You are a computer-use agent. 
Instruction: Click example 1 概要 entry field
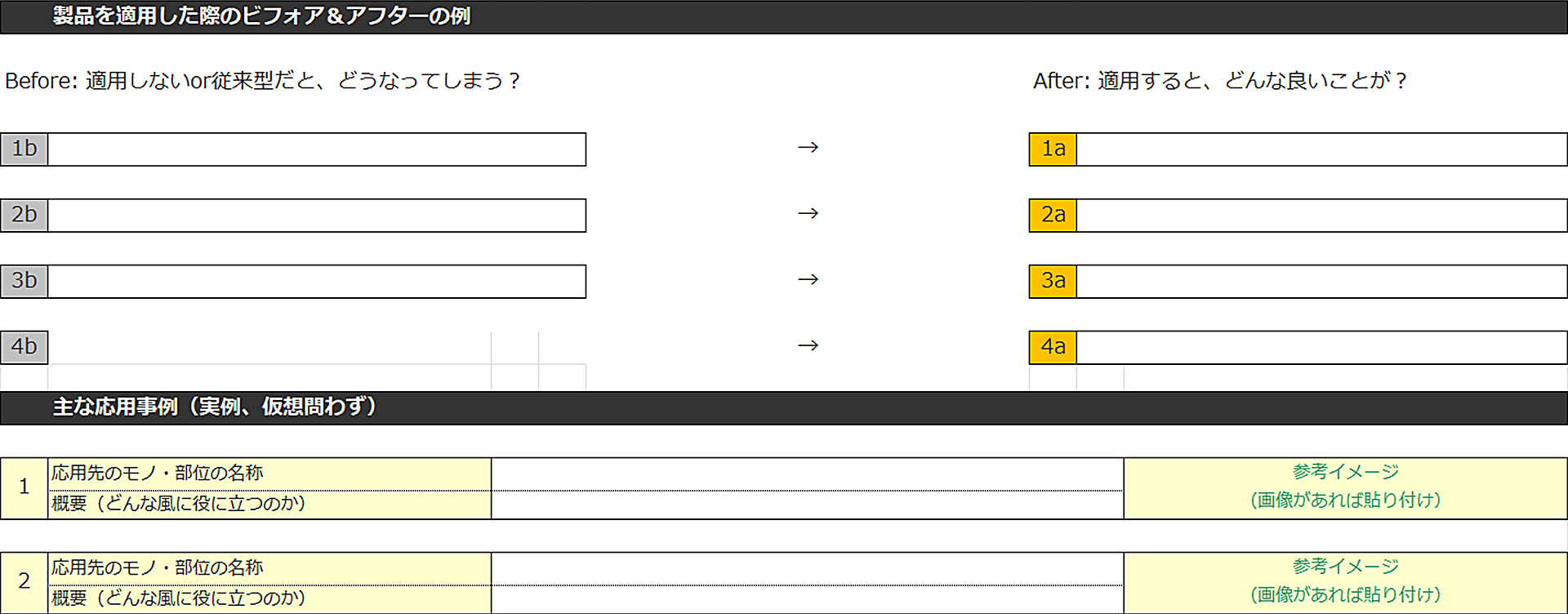click(808, 505)
